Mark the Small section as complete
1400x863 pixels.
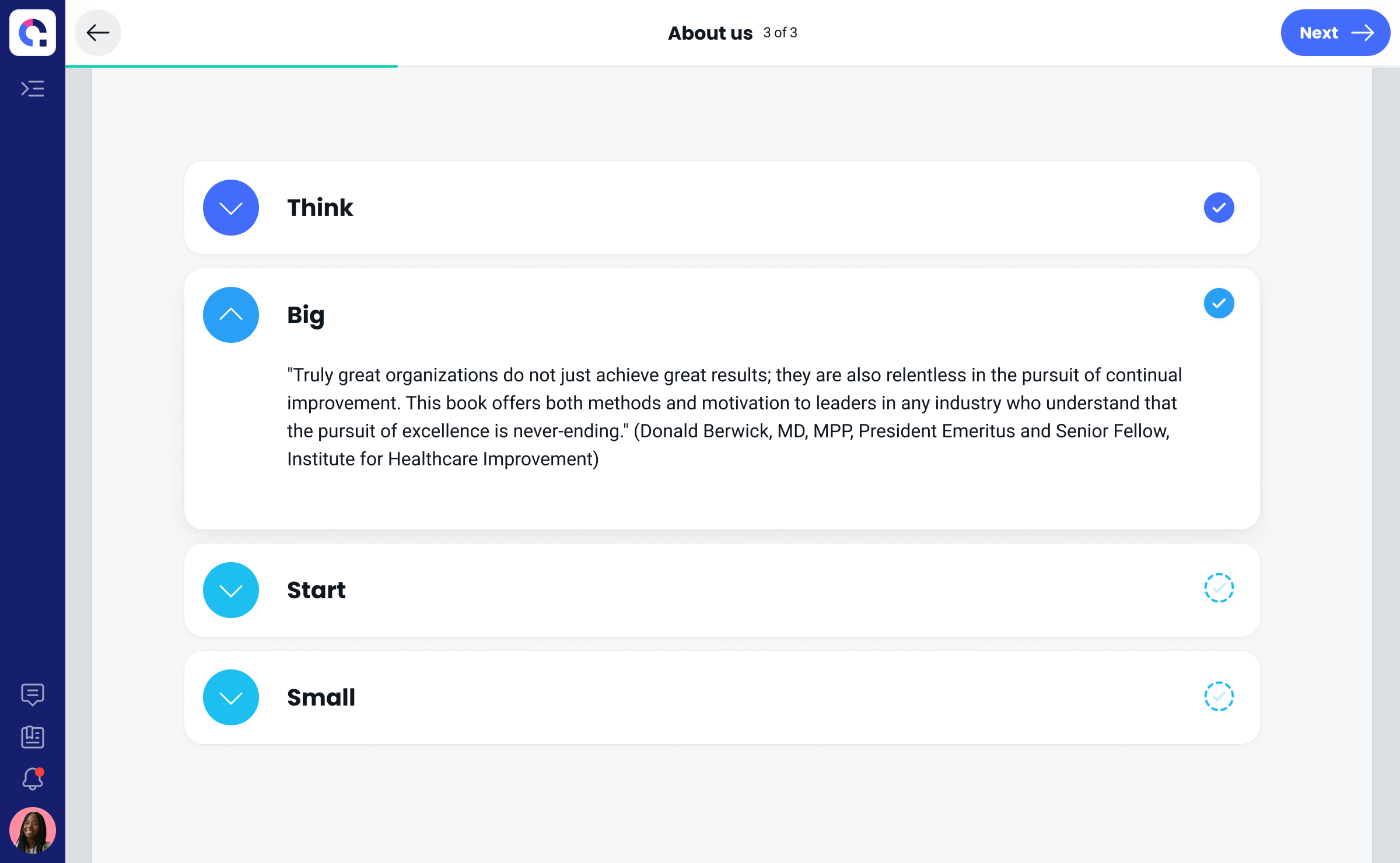1219,696
